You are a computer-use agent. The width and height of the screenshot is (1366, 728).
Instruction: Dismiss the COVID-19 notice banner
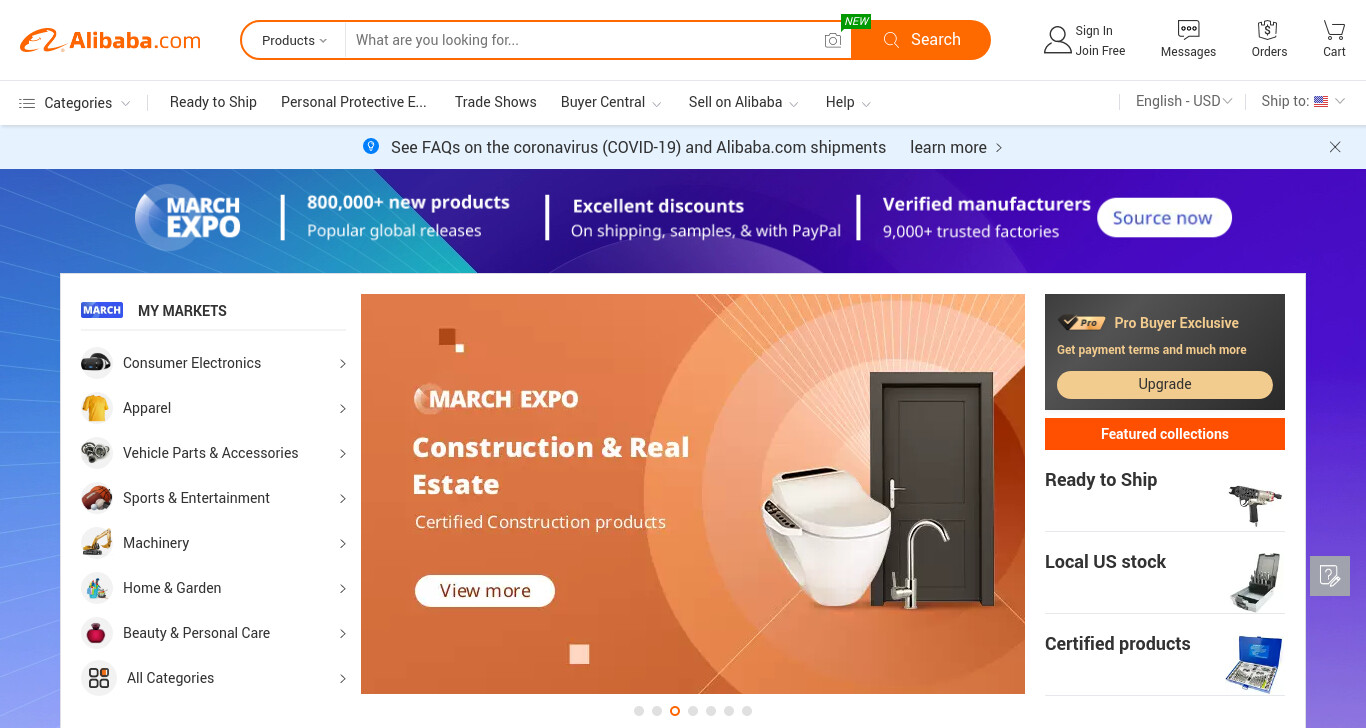(x=1335, y=147)
